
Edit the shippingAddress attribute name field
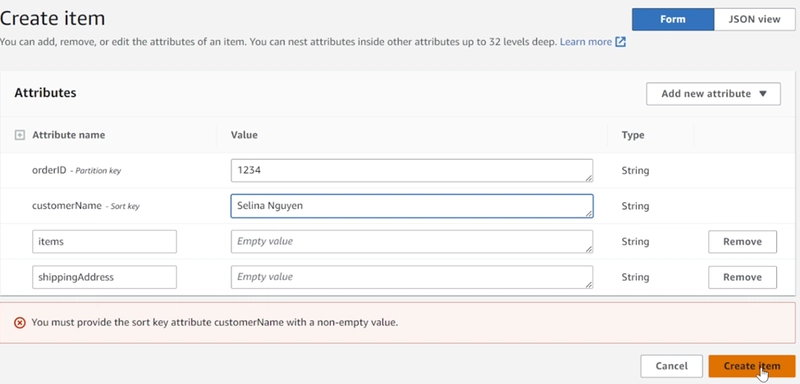(105, 277)
